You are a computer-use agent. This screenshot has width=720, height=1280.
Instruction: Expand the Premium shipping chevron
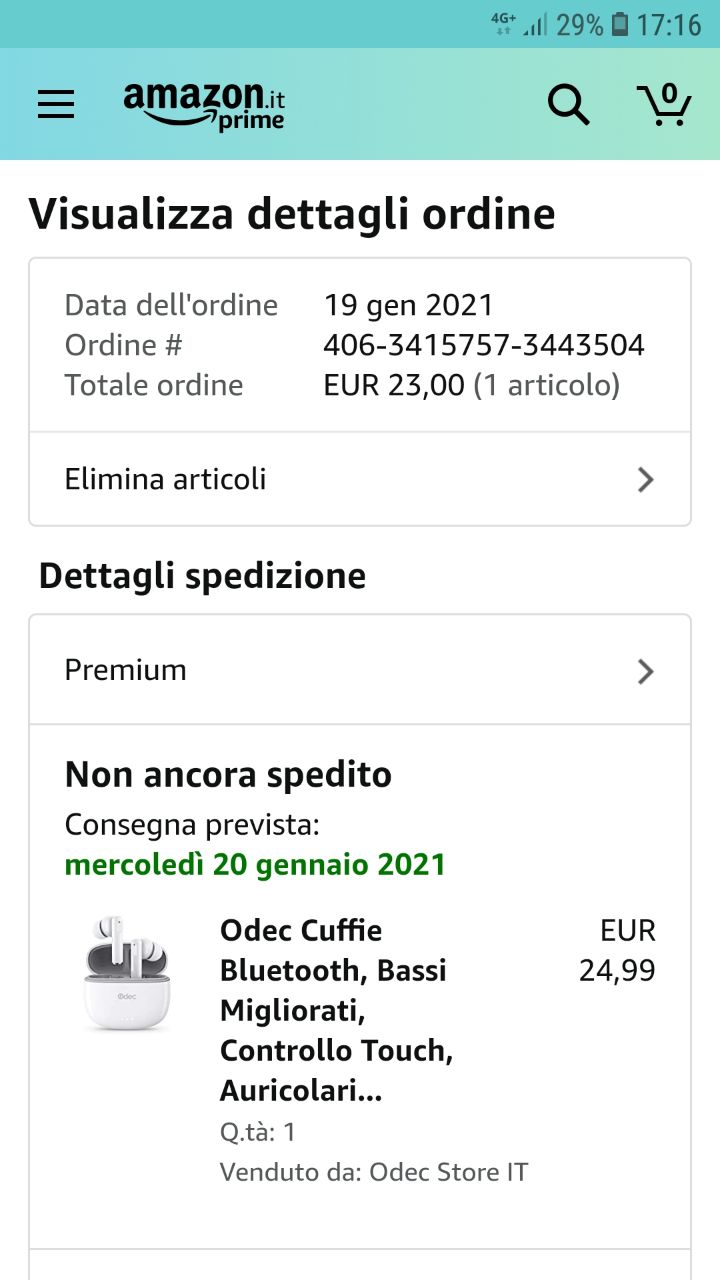tap(646, 671)
